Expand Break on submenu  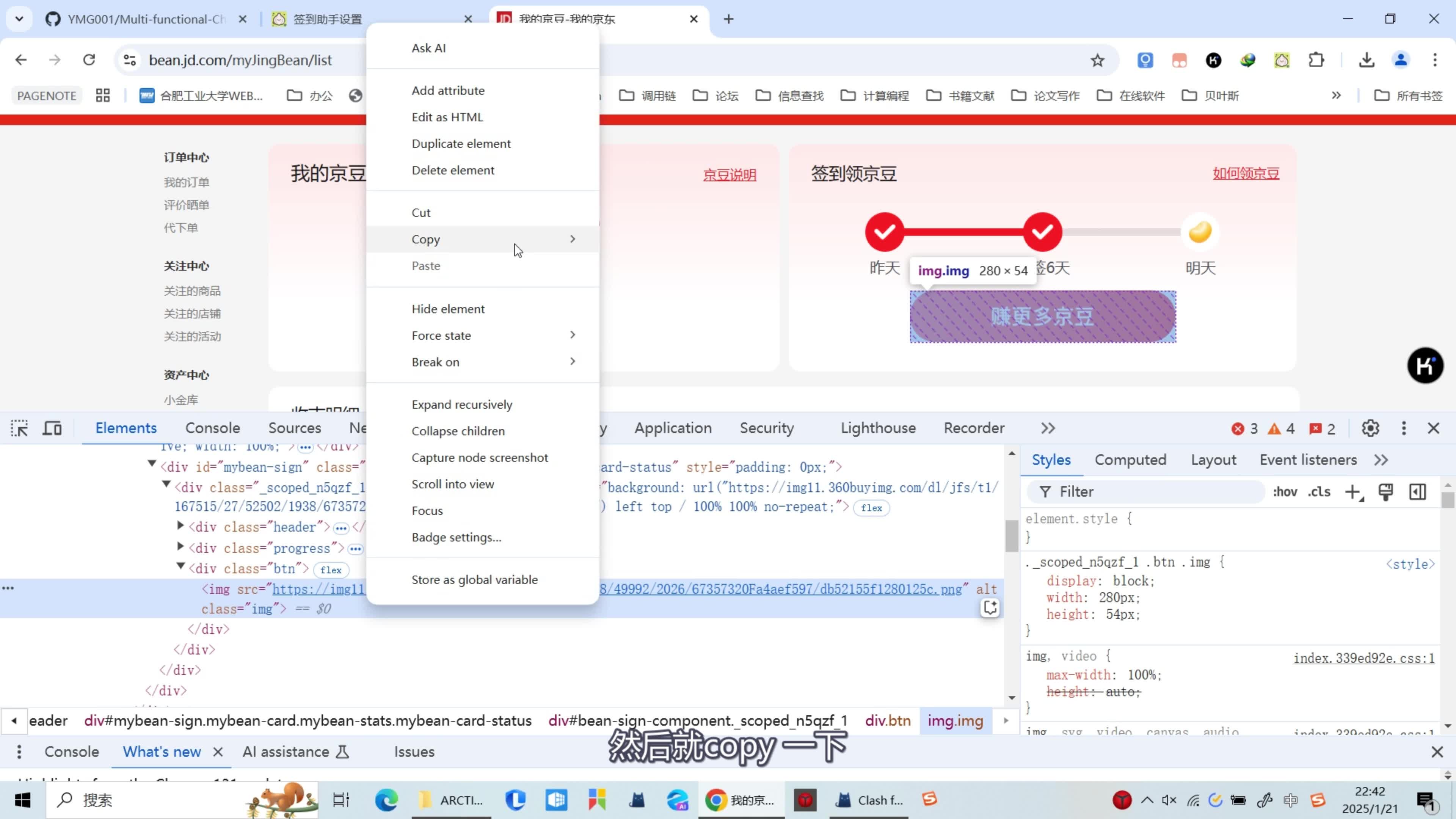tap(483, 362)
